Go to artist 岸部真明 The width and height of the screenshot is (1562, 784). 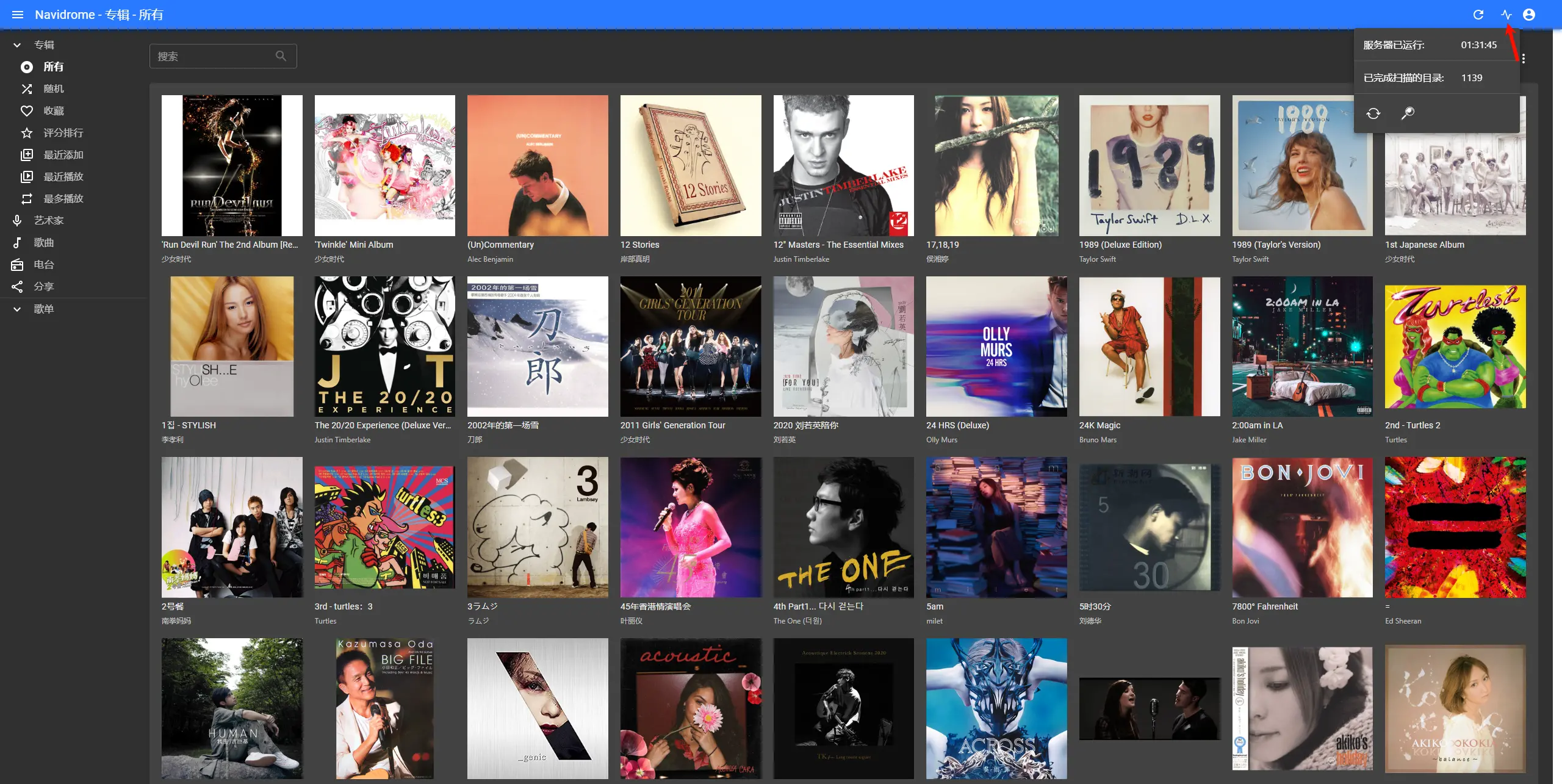tap(635, 259)
